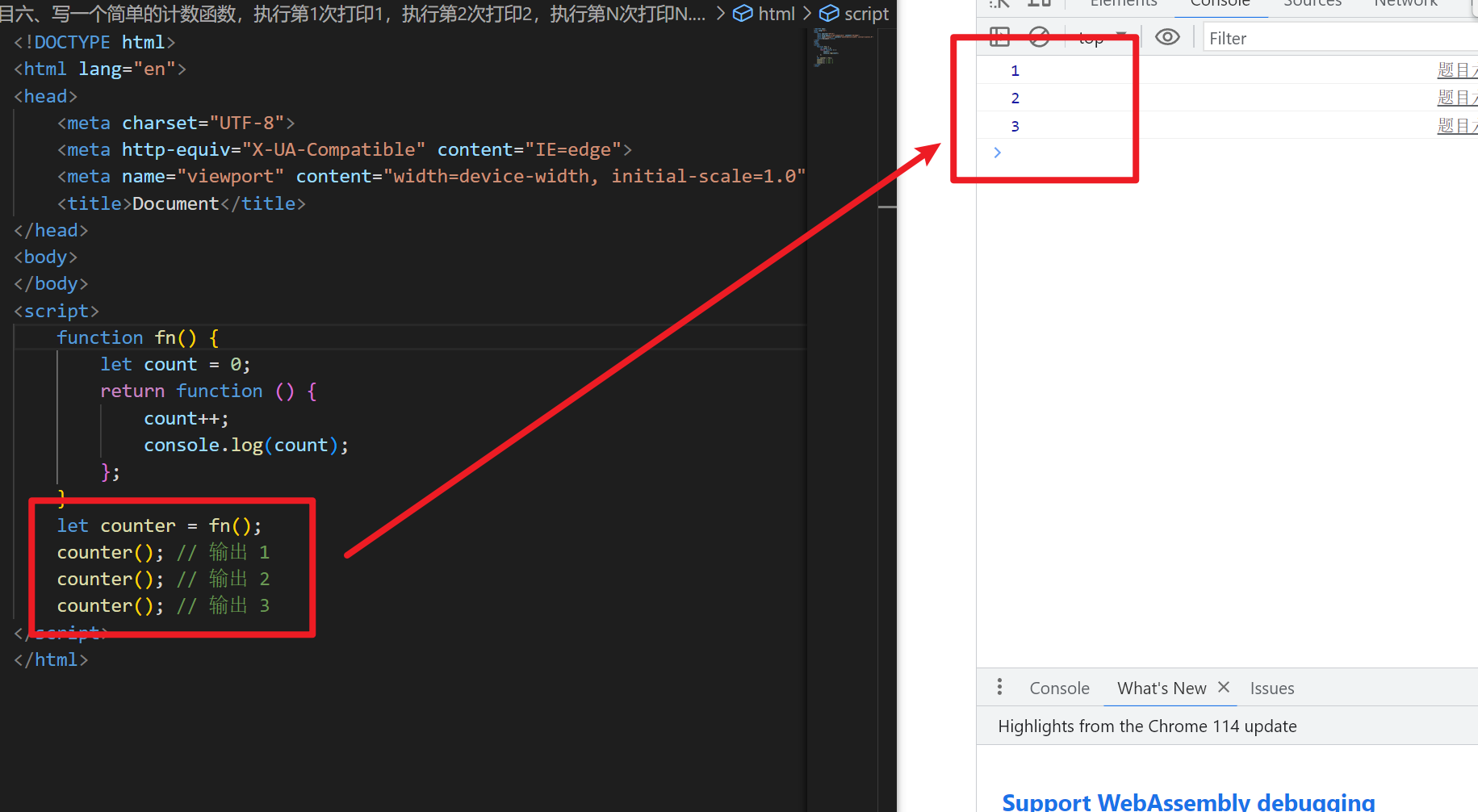Screen dimensions: 1478x812
Task: Switch to the Network tab
Action: click(1405, 3)
